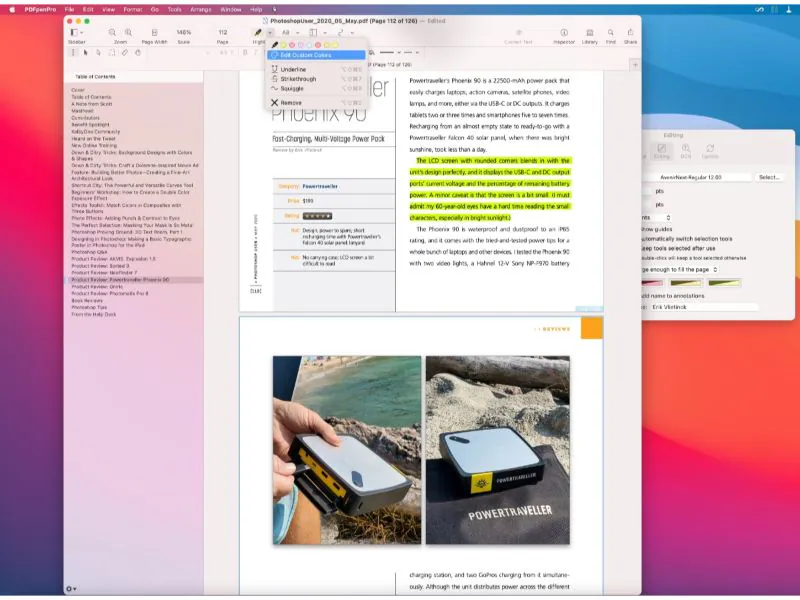The width and height of the screenshot is (800, 600).
Task: Click the Erik Vlietinck name field
Action: pyautogui.click(x=704, y=307)
